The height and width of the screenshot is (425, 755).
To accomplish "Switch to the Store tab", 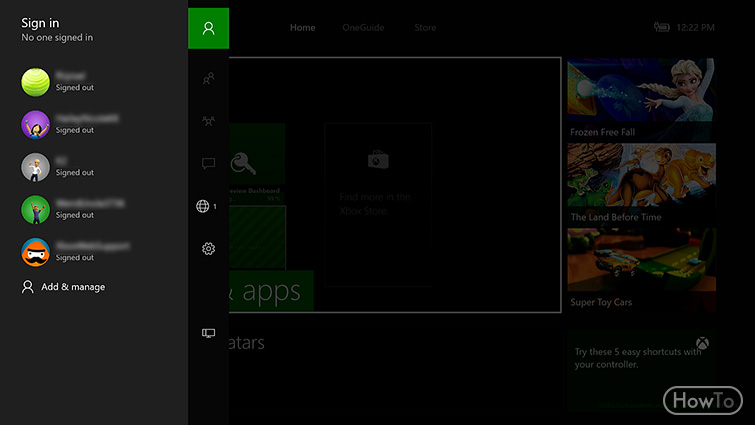I will coord(425,27).
